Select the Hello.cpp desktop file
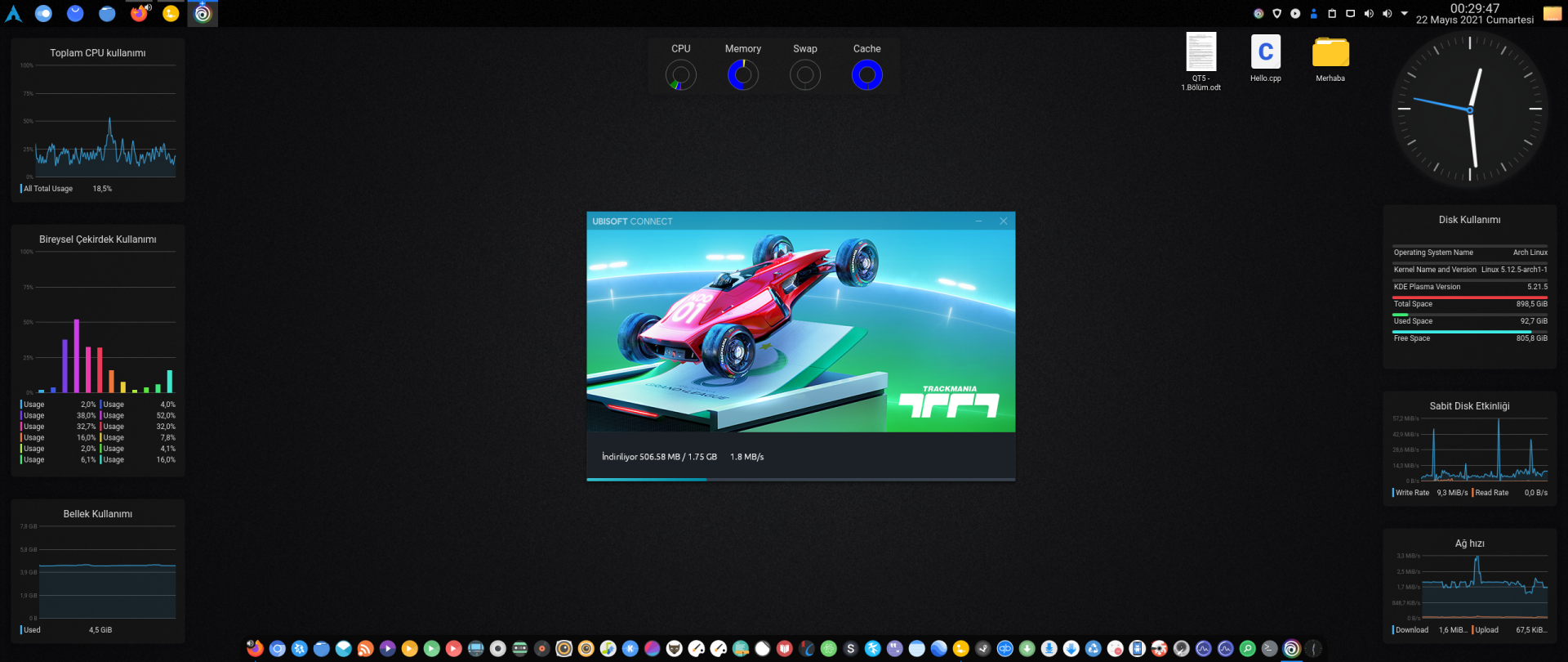 [1266, 57]
